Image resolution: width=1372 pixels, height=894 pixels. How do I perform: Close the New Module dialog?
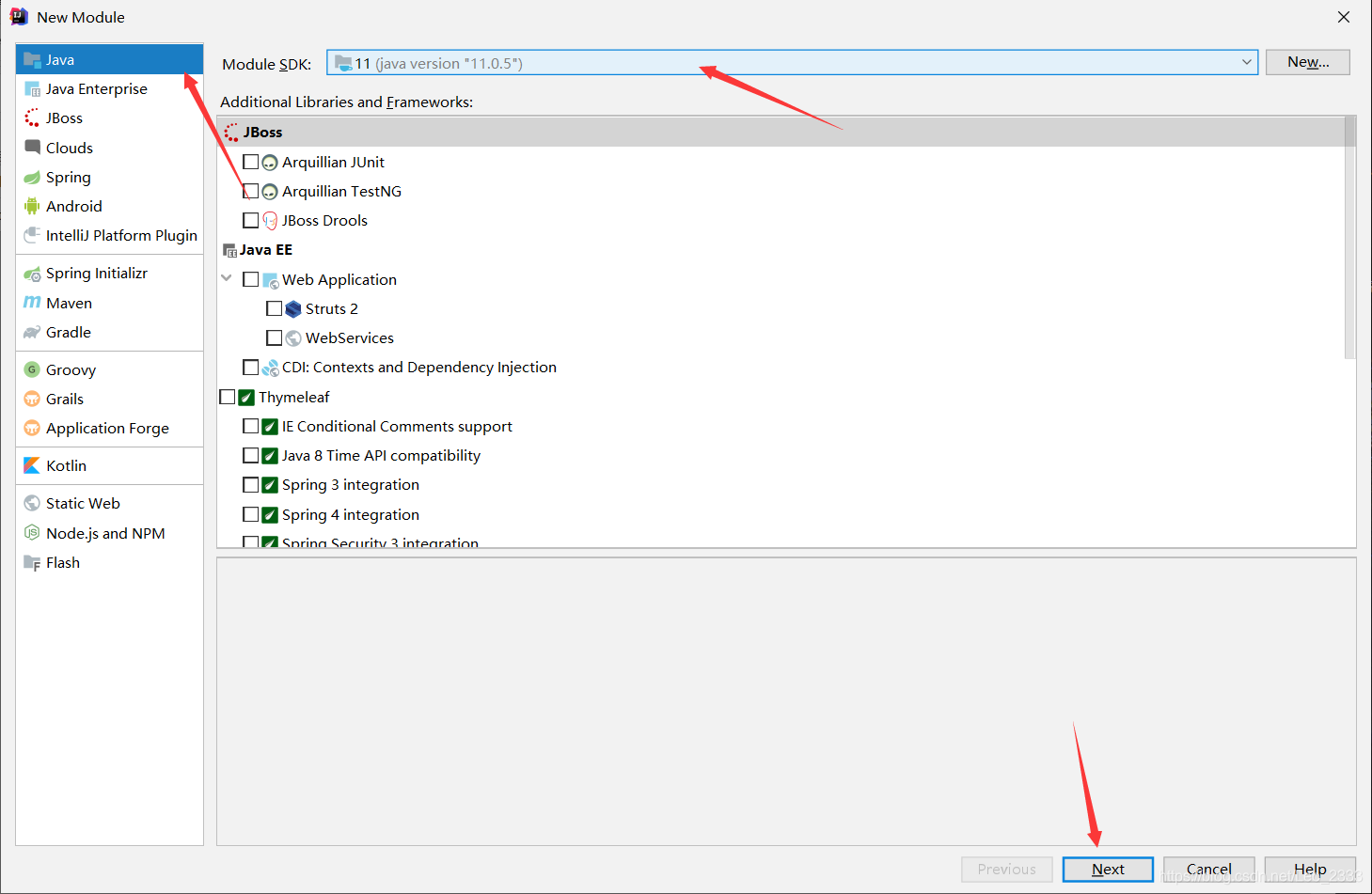pos(1344,17)
